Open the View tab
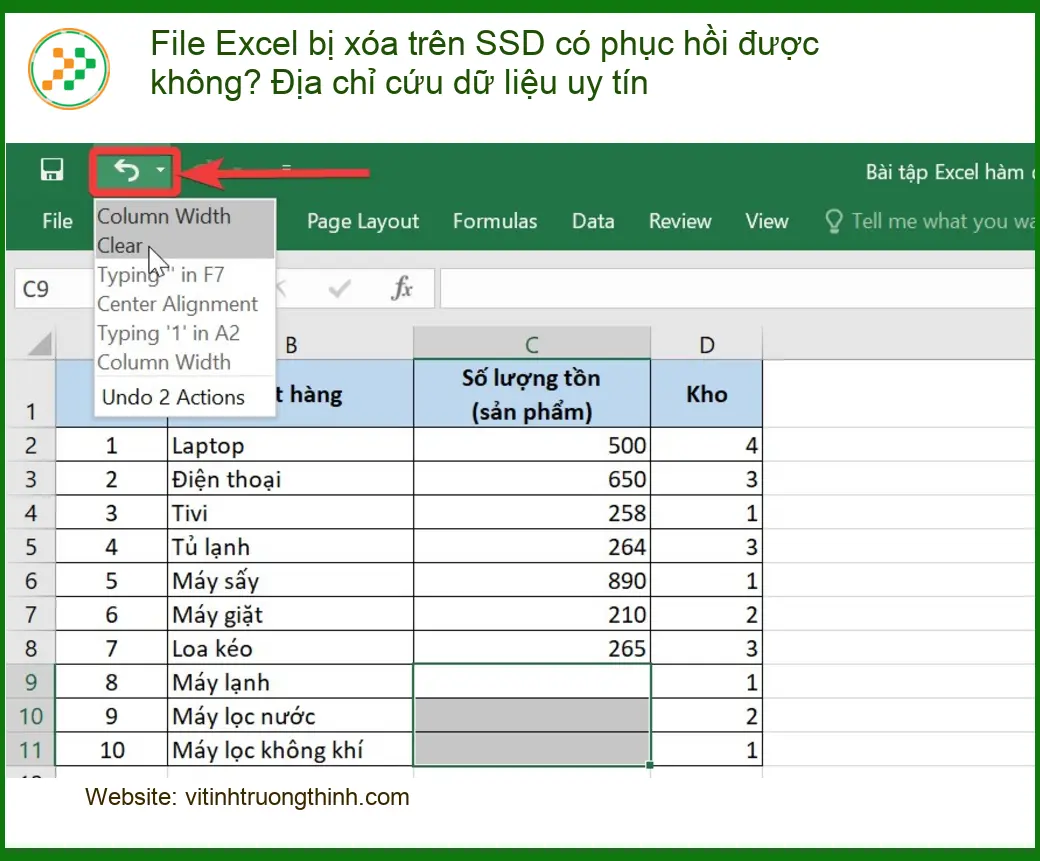The height and width of the screenshot is (861, 1040). coord(767,221)
